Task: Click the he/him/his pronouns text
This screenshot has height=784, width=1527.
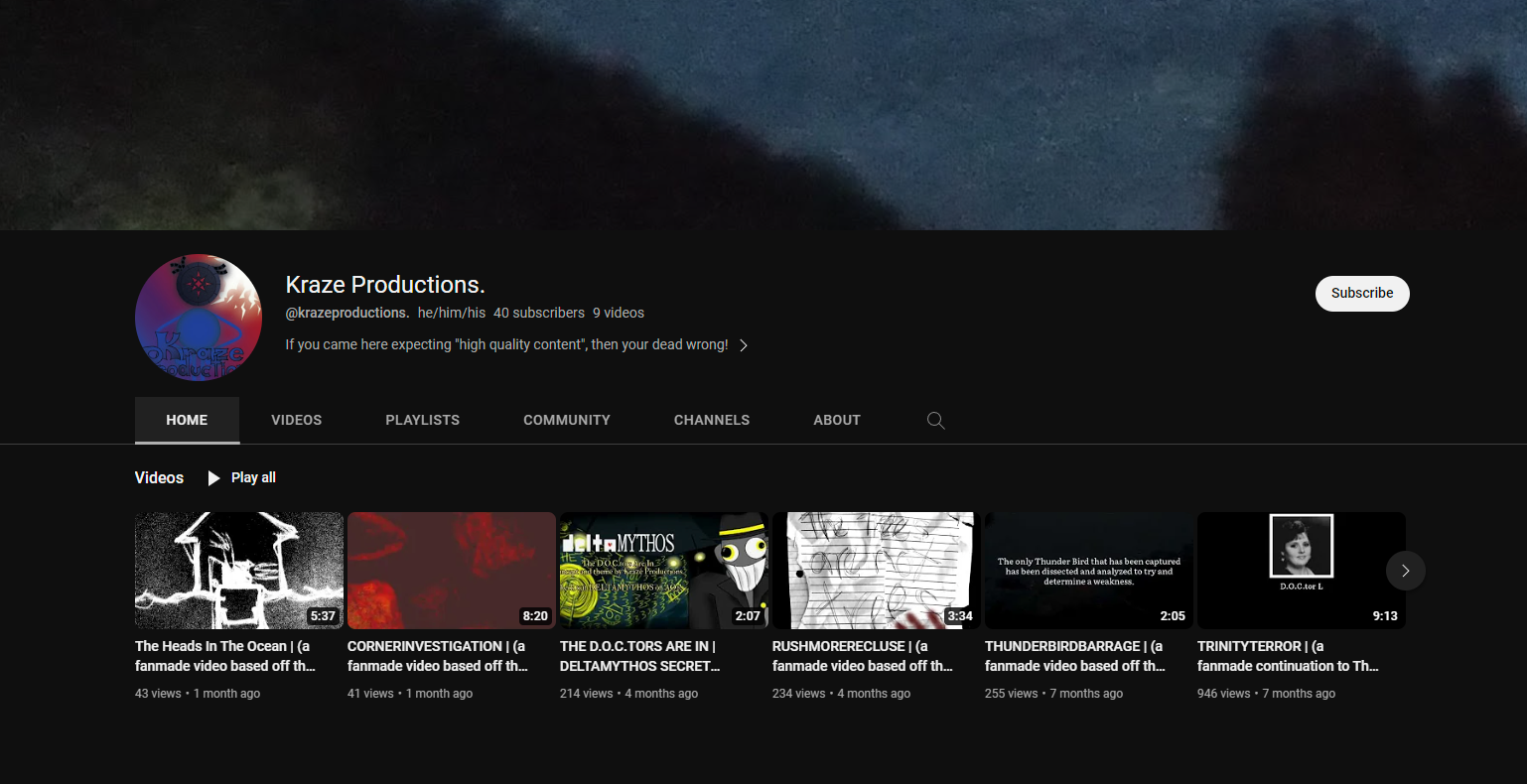Action: tap(452, 313)
